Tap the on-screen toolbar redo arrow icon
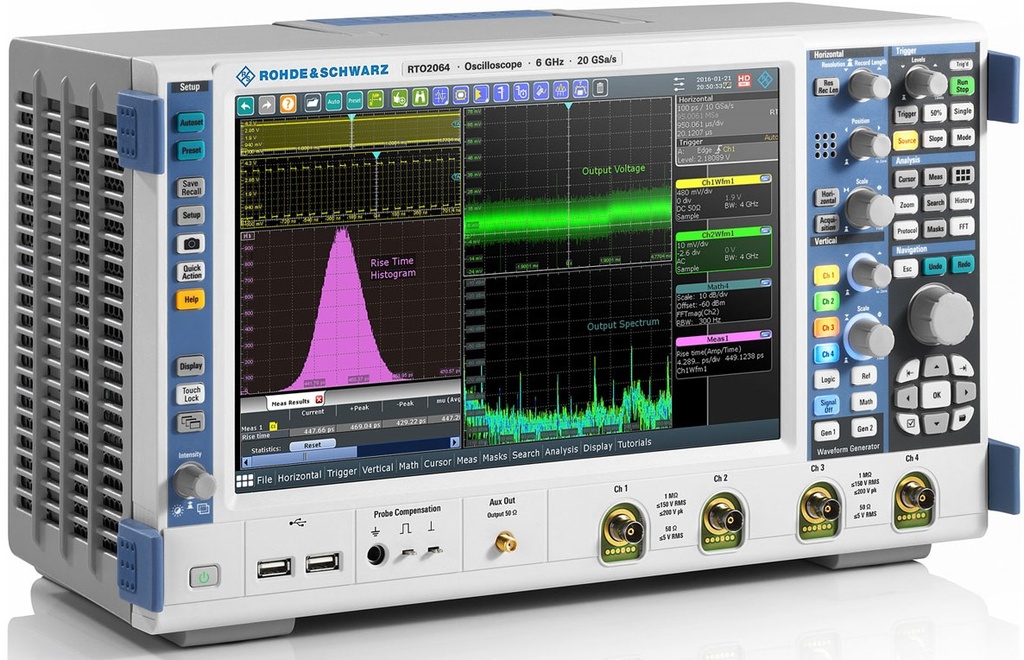Viewport: 1024px width, 660px height. point(266,104)
